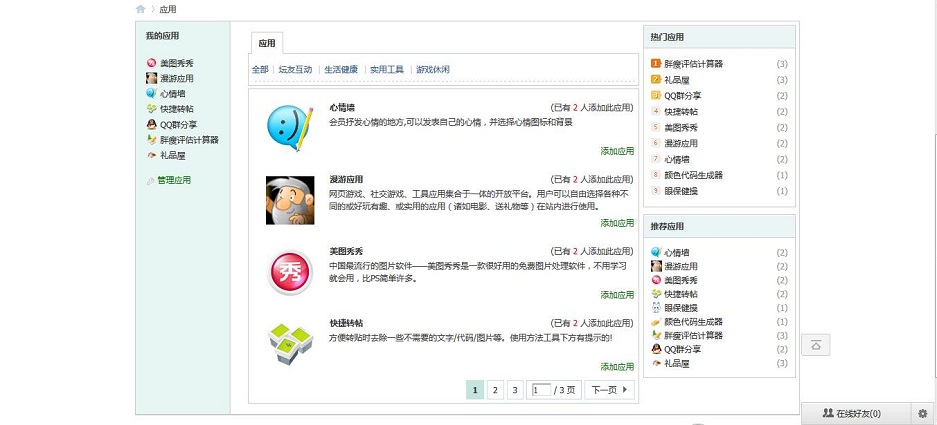The width and height of the screenshot is (937, 425).
Task: Click 添加应用 for 快捷转帖
Action: [617, 367]
